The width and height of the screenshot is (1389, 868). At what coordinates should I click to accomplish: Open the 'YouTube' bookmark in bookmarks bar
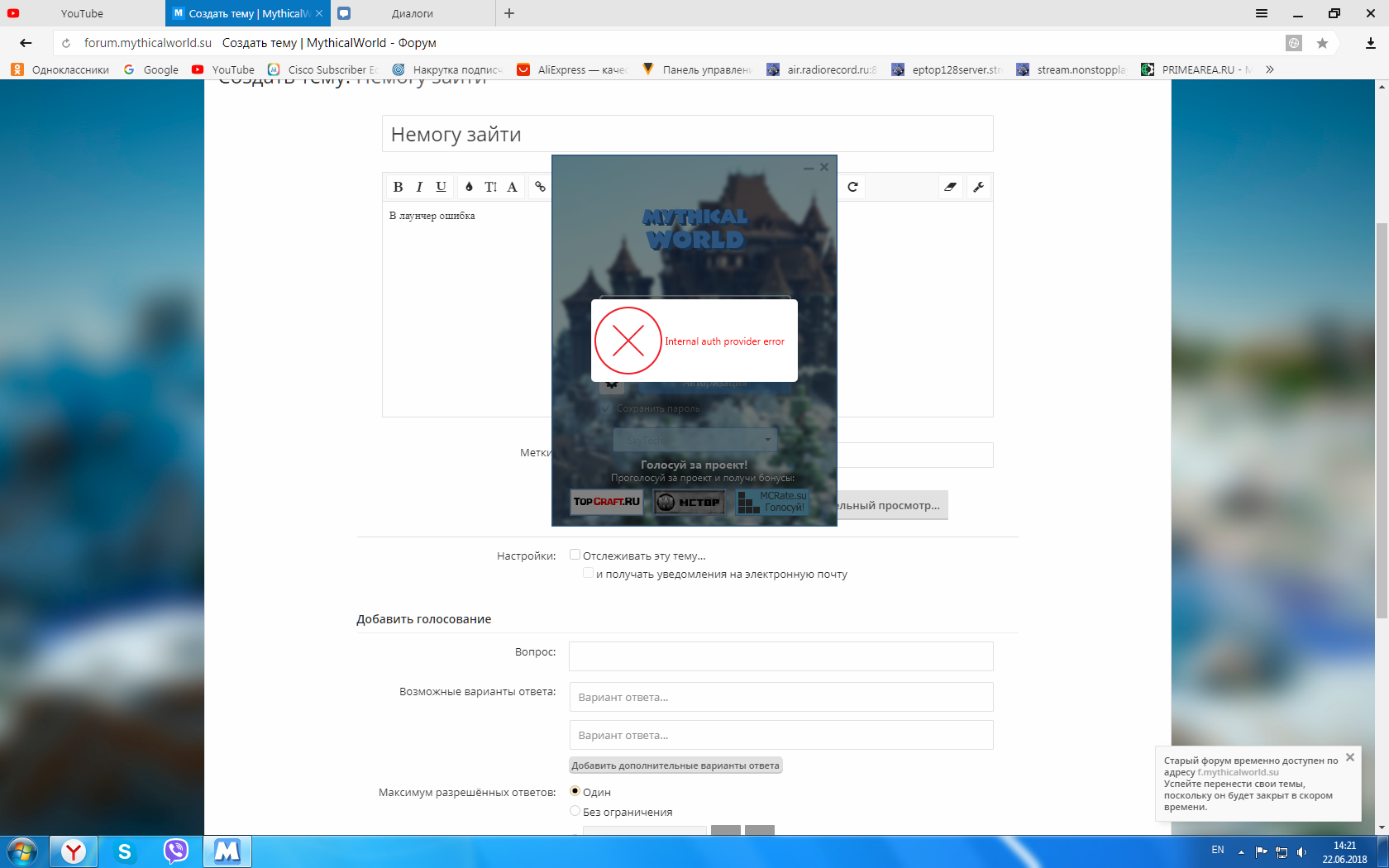coord(223,69)
